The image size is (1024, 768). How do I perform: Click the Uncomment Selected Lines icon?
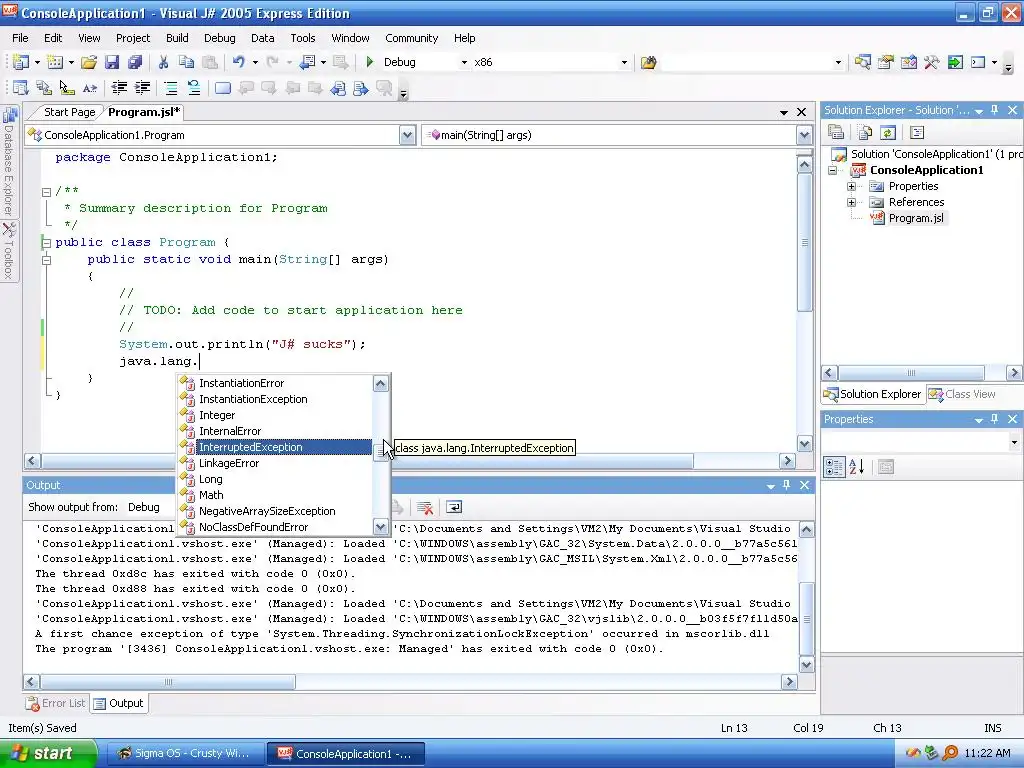pos(193,88)
